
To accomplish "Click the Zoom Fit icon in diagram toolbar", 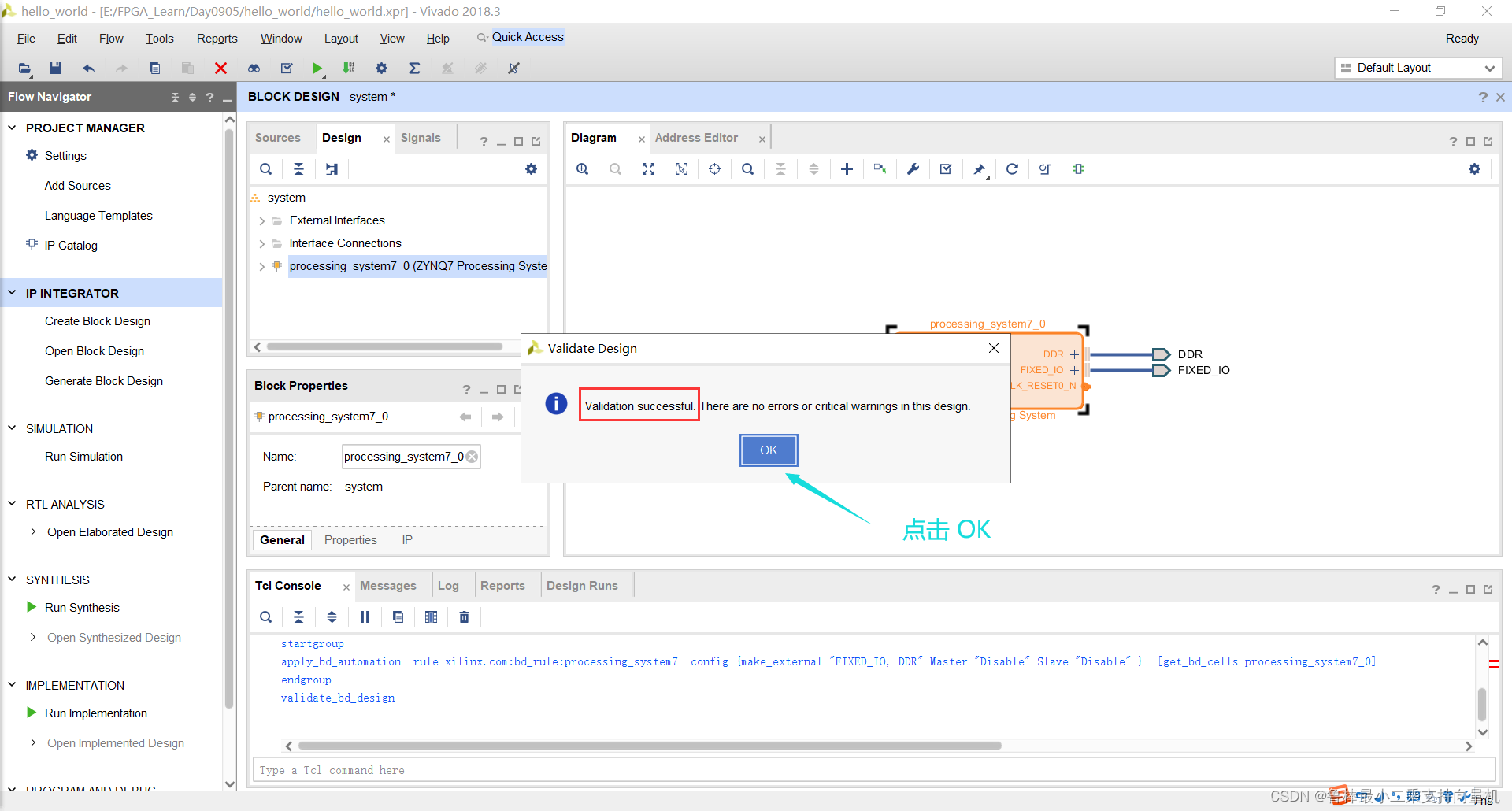I will tap(648, 169).
